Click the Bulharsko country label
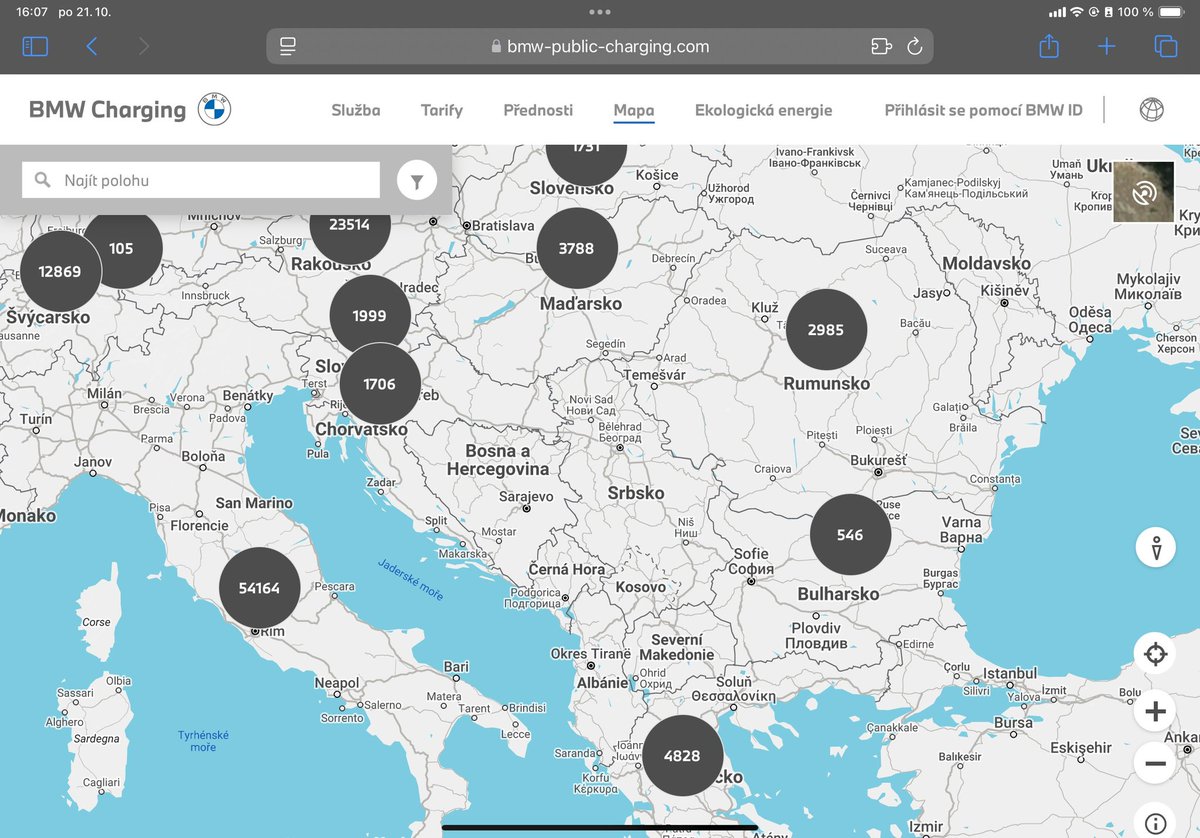 click(838, 594)
